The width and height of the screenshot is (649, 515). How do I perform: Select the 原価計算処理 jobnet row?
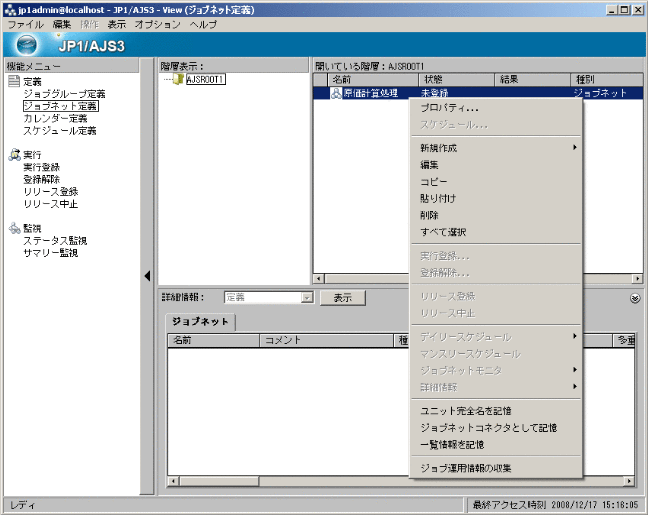click(x=478, y=93)
